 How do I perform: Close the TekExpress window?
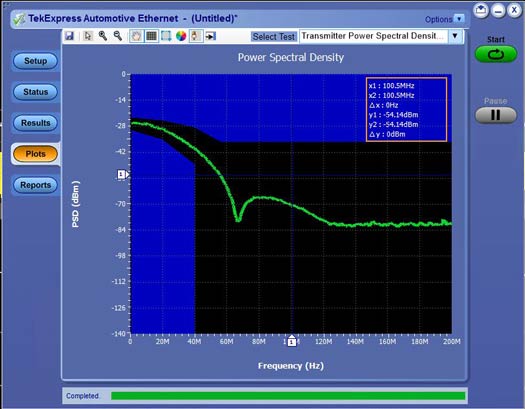[x=514, y=10]
